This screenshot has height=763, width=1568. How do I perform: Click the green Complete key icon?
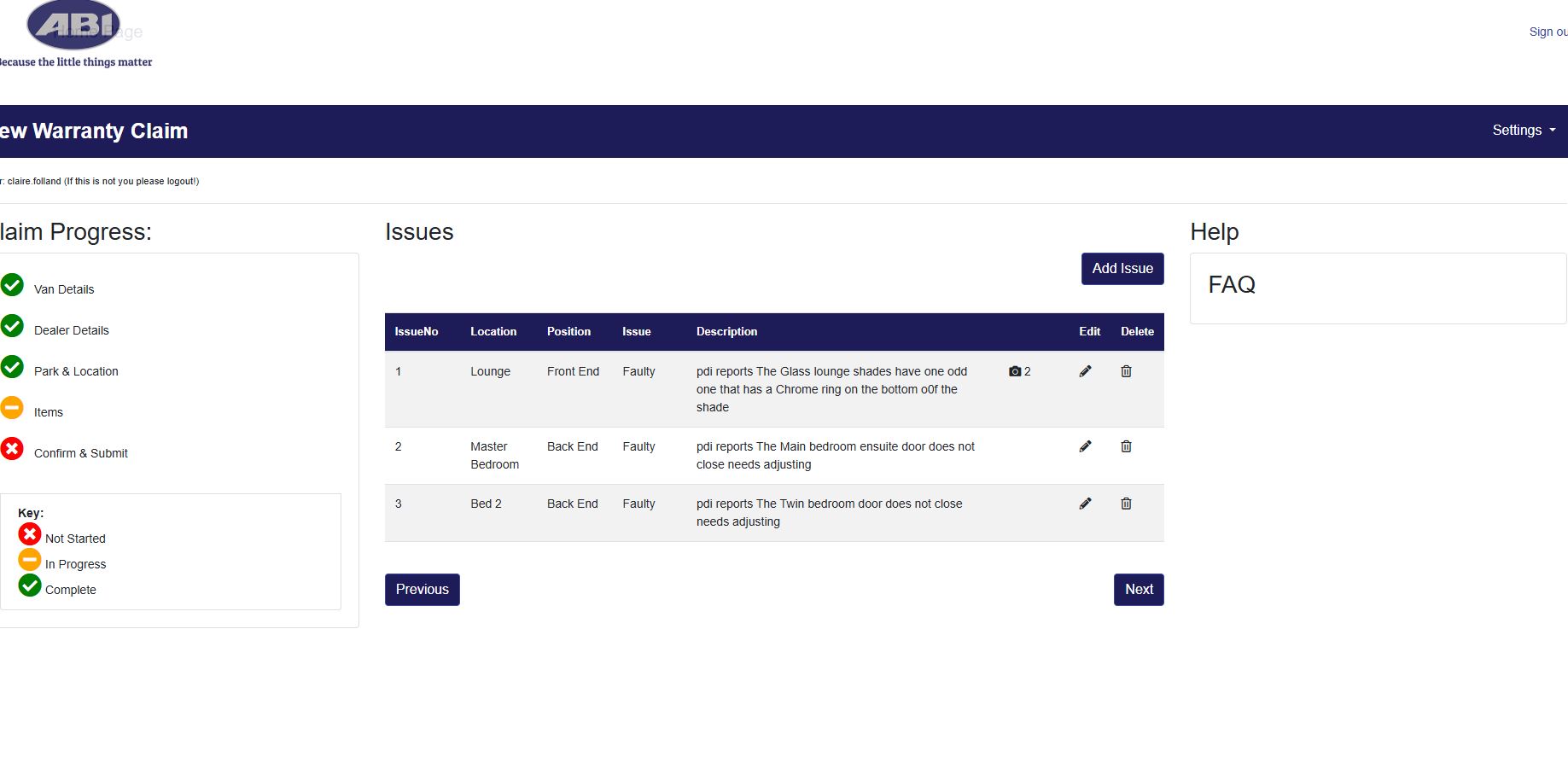pyautogui.click(x=30, y=585)
